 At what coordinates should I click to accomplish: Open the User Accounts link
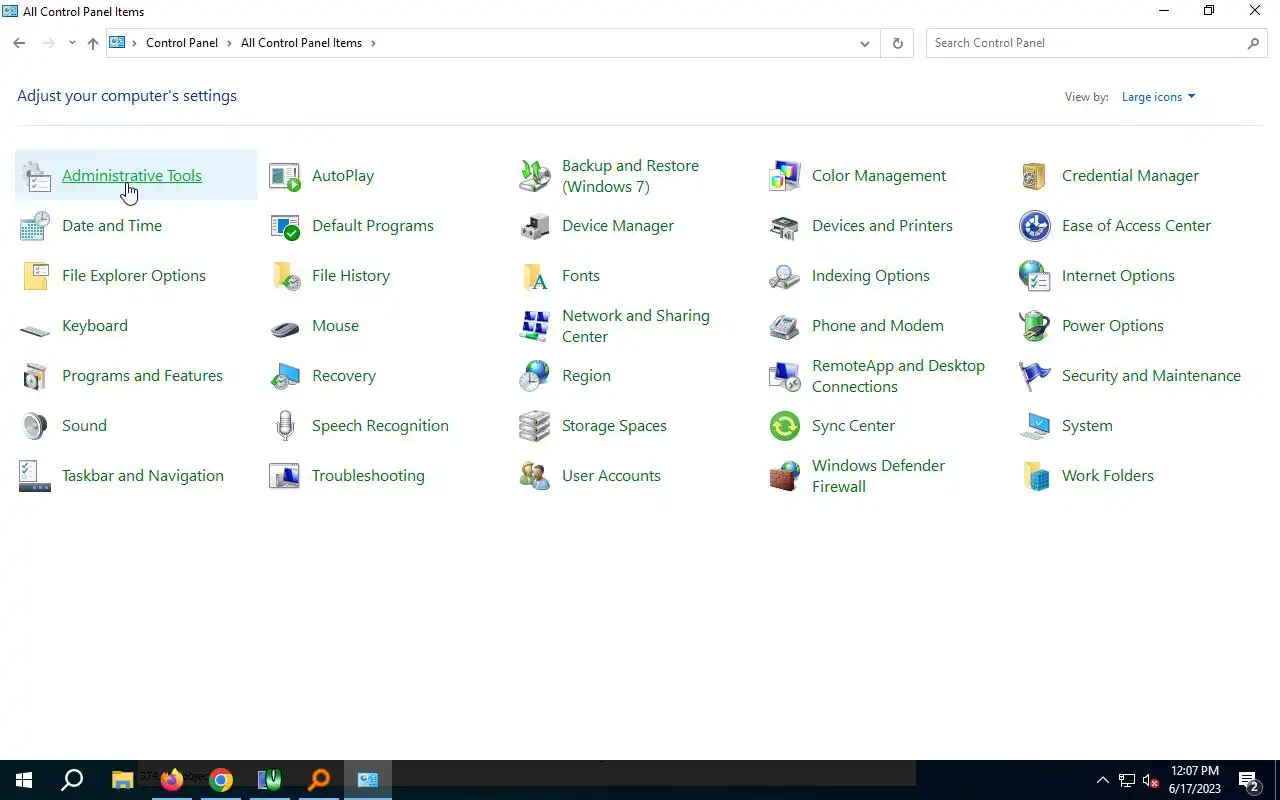click(611, 476)
